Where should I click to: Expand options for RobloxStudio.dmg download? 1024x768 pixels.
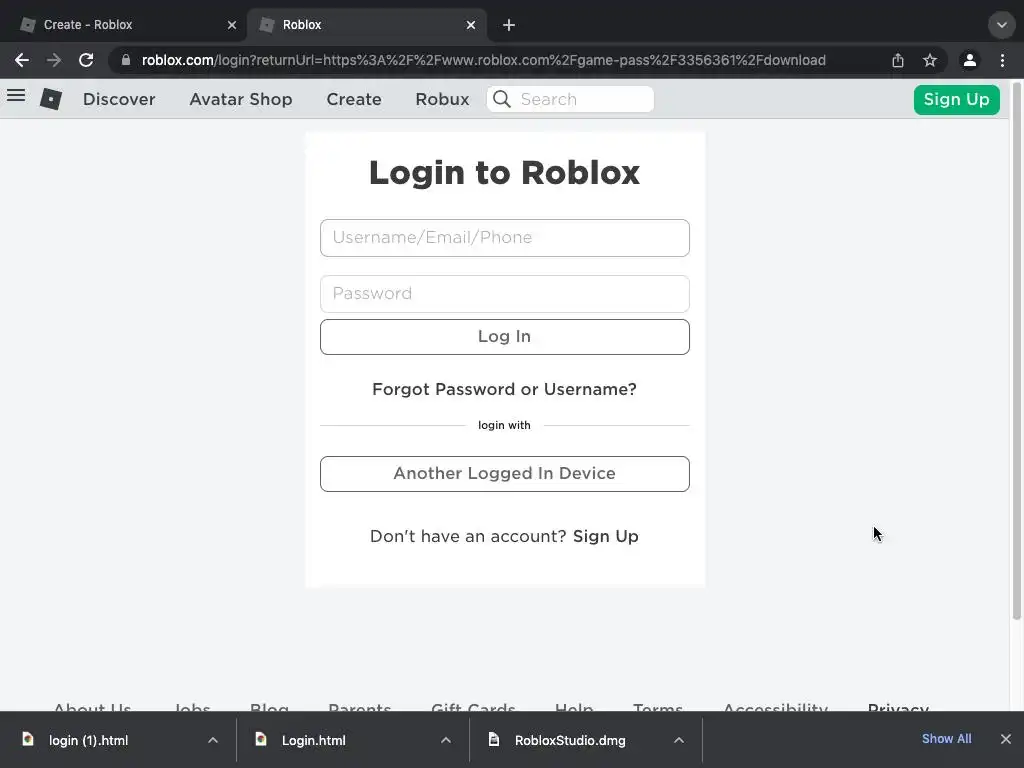pyautogui.click(x=679, y=740)
